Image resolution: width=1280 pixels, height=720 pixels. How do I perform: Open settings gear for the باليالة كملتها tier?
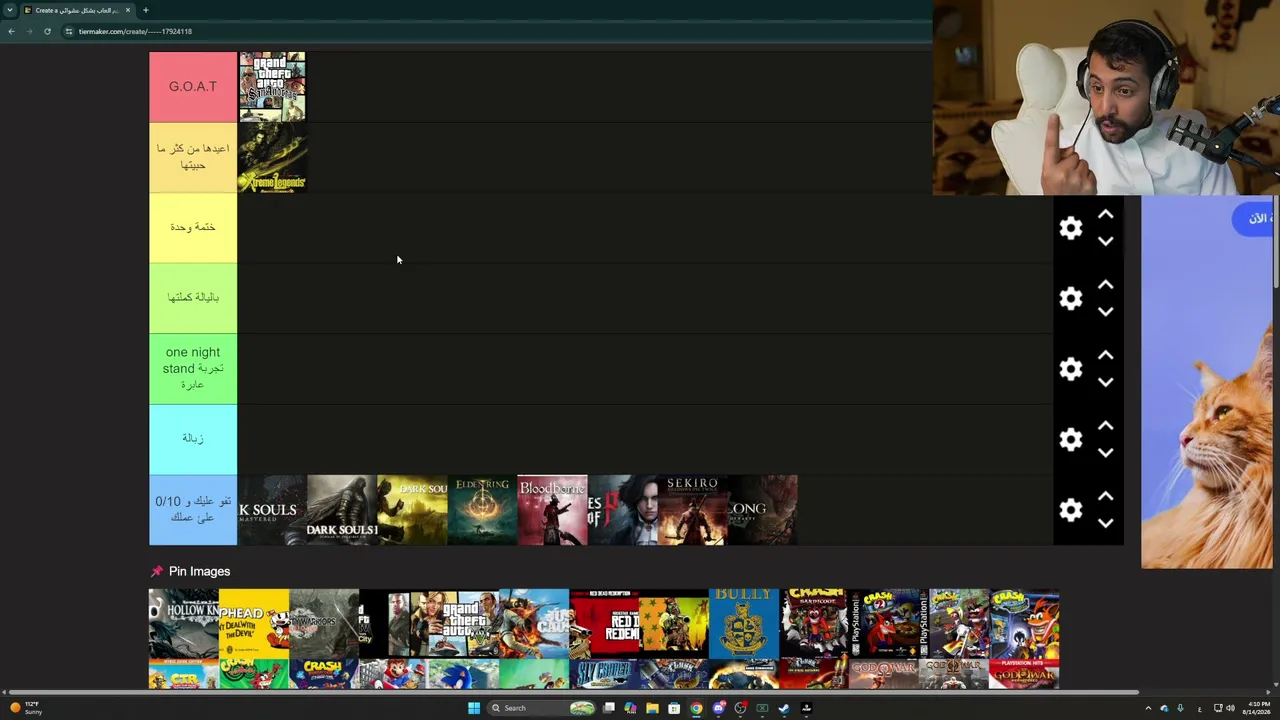pyautogui.click(x=1071, y=298)
